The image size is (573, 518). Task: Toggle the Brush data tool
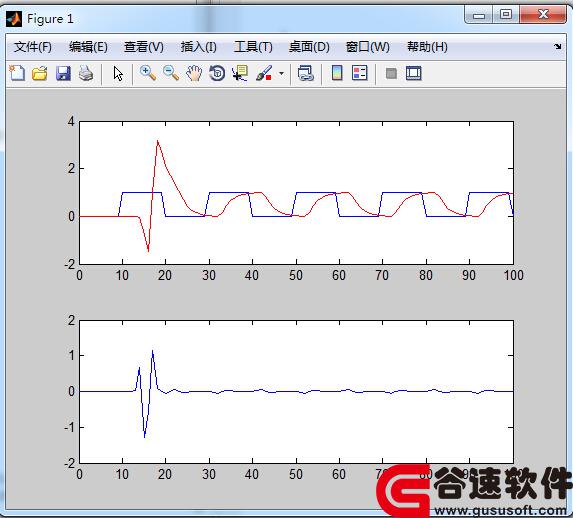point(264,73)
